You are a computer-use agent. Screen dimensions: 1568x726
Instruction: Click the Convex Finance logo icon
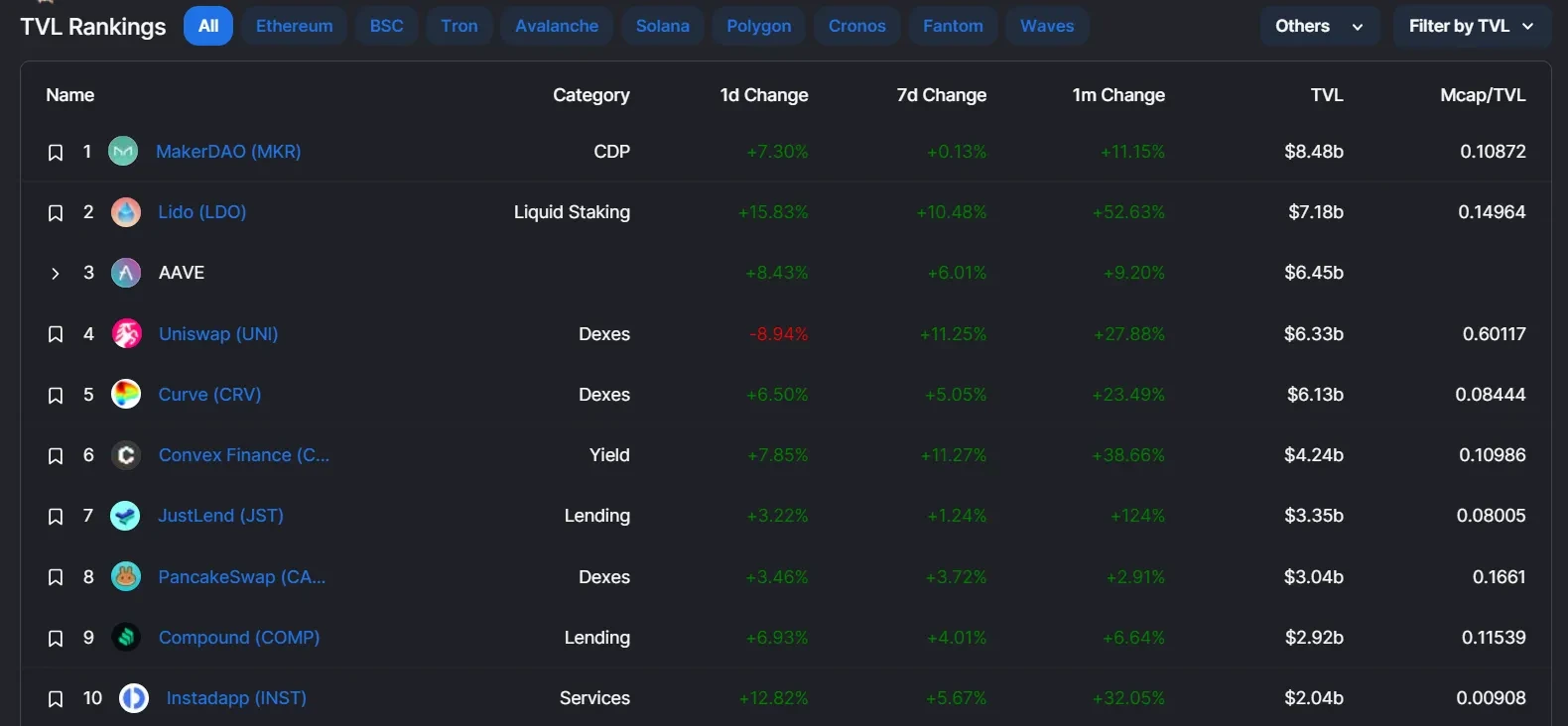(126, 455)
